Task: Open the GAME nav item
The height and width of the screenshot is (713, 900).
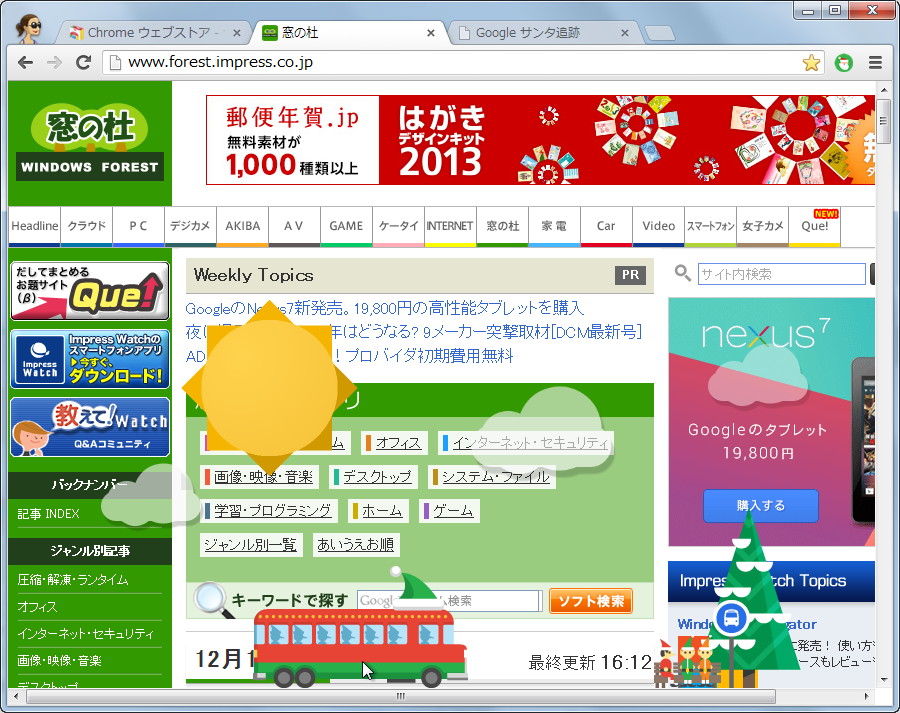Action: [346, 226]
